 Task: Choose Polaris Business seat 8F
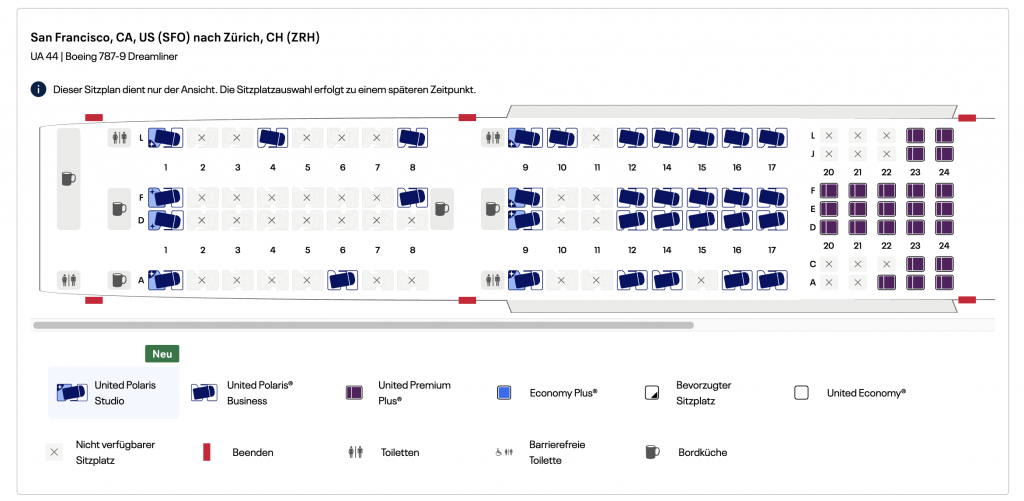[413, 197]
